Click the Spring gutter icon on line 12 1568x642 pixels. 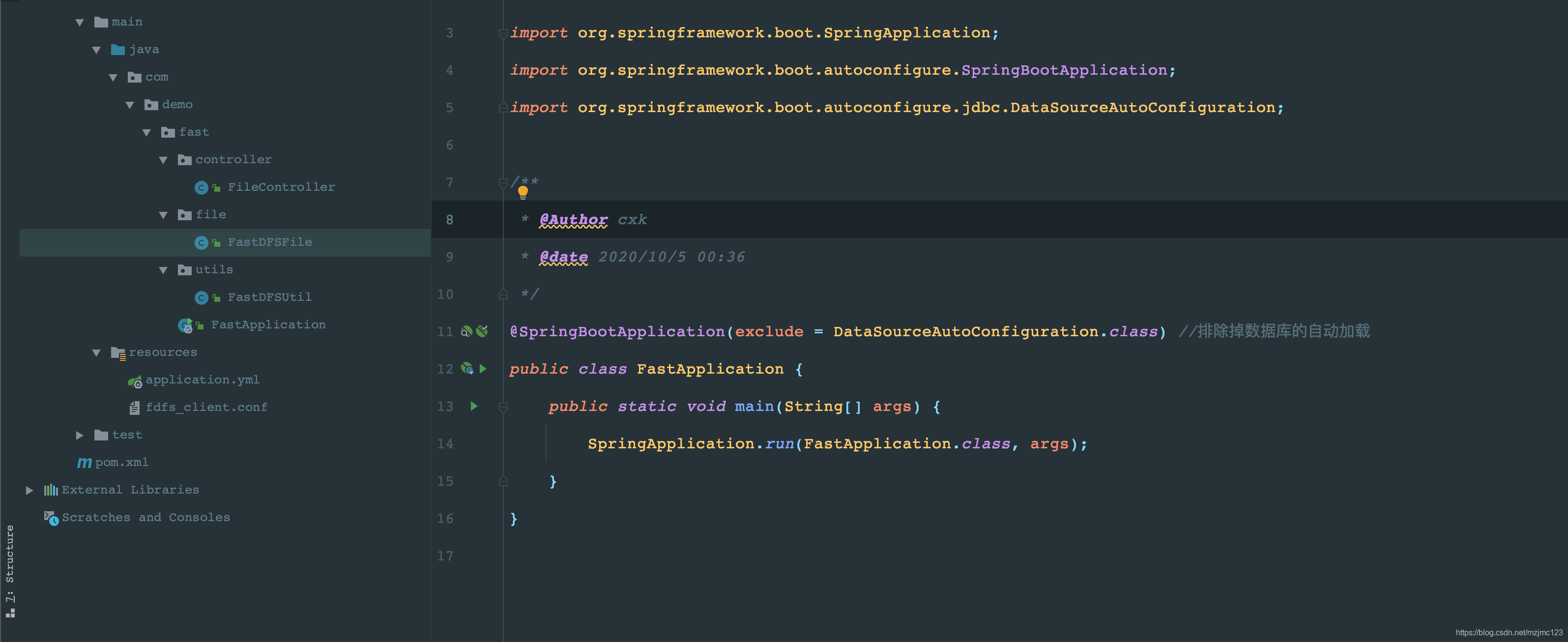[467, 368]
